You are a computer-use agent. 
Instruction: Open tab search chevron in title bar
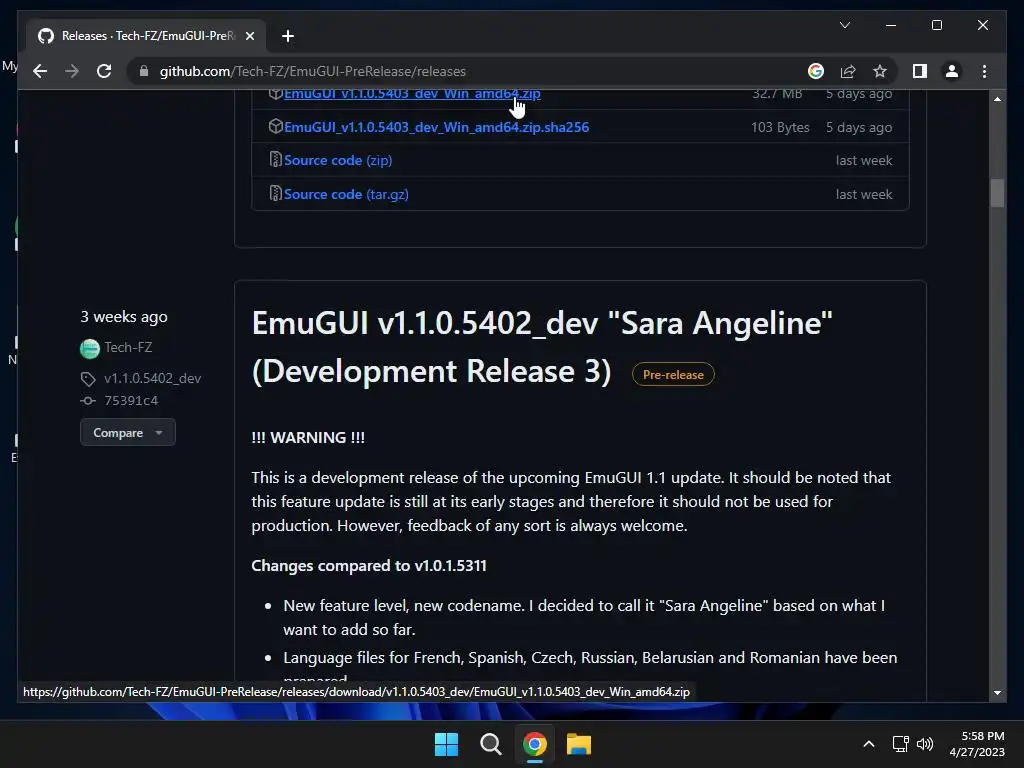[844, 25]
